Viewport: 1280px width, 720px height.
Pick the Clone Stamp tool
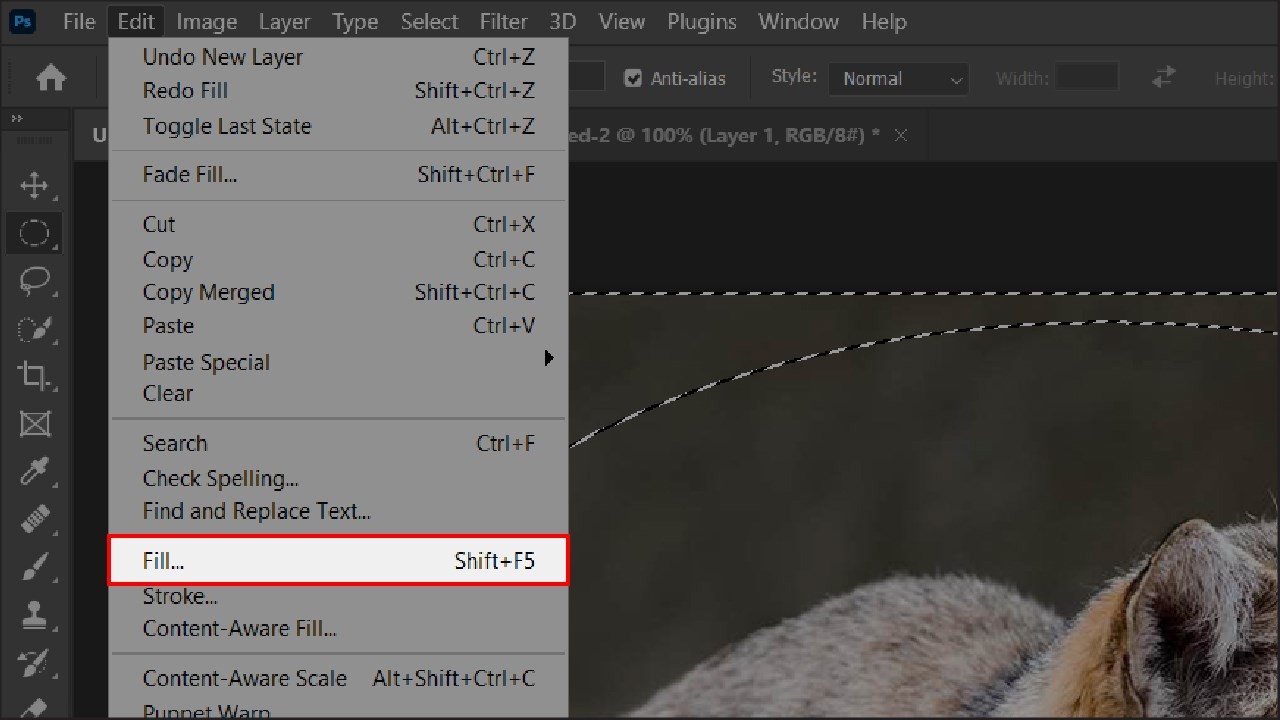[34, 615]
